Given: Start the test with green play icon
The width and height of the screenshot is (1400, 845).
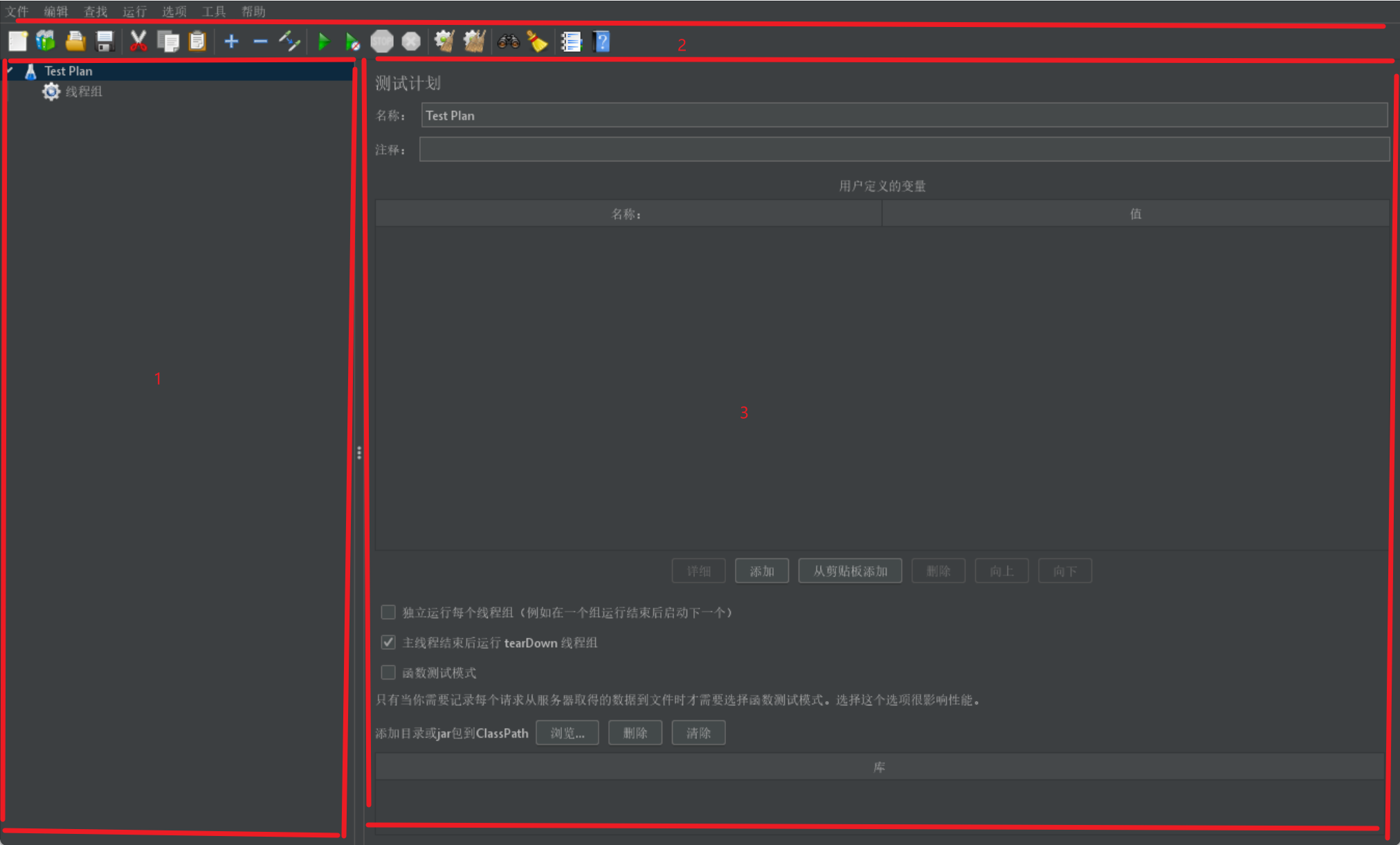Looking at the screenshot, I should [323, 42].
